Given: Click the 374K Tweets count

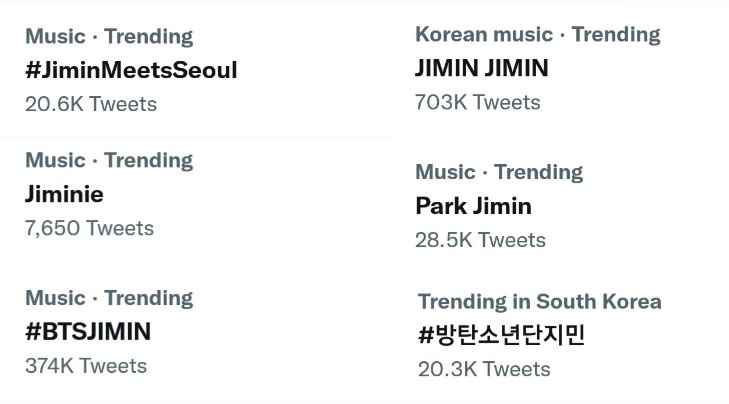Looking at the screenshot, I should pos(86,365).
